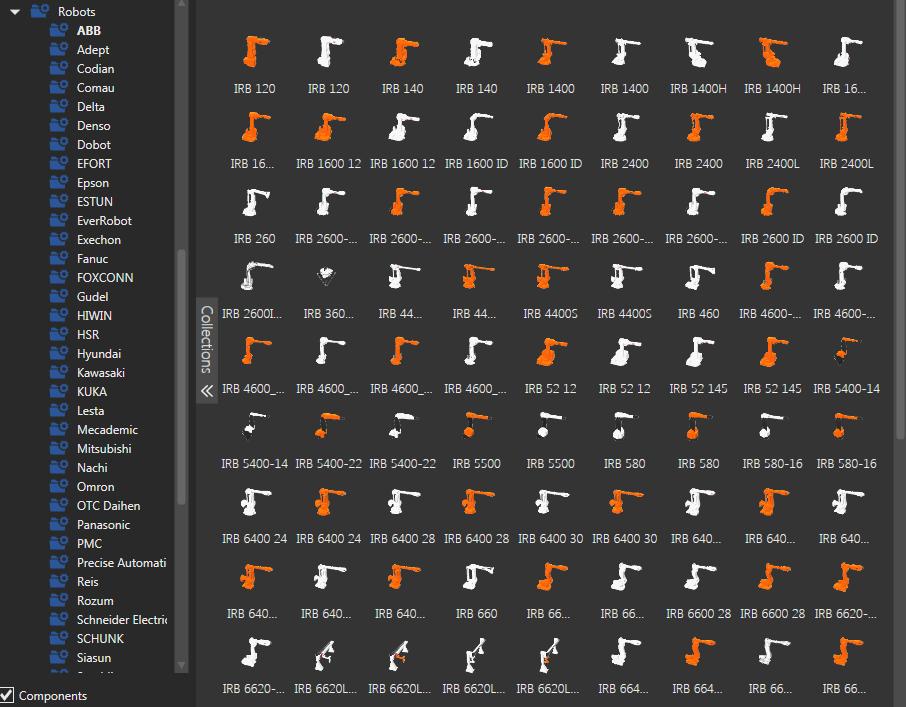Pick the white IRB 5500 robot
The height and width of the screenshot is (707, 906).
(549, 425)
